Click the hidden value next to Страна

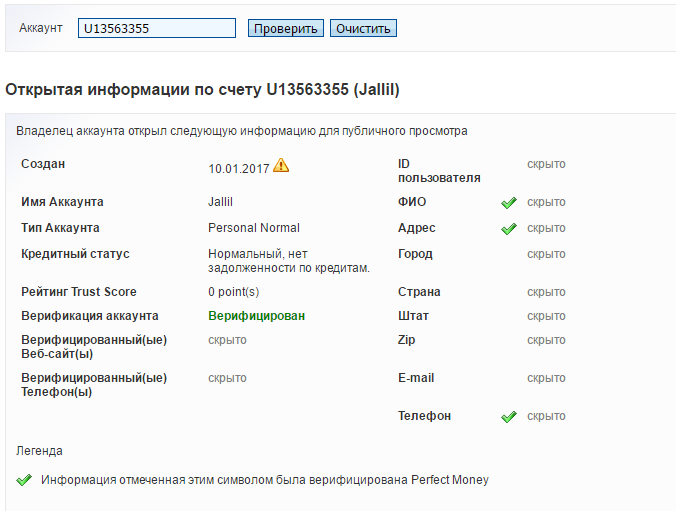(x=546, y=292)
